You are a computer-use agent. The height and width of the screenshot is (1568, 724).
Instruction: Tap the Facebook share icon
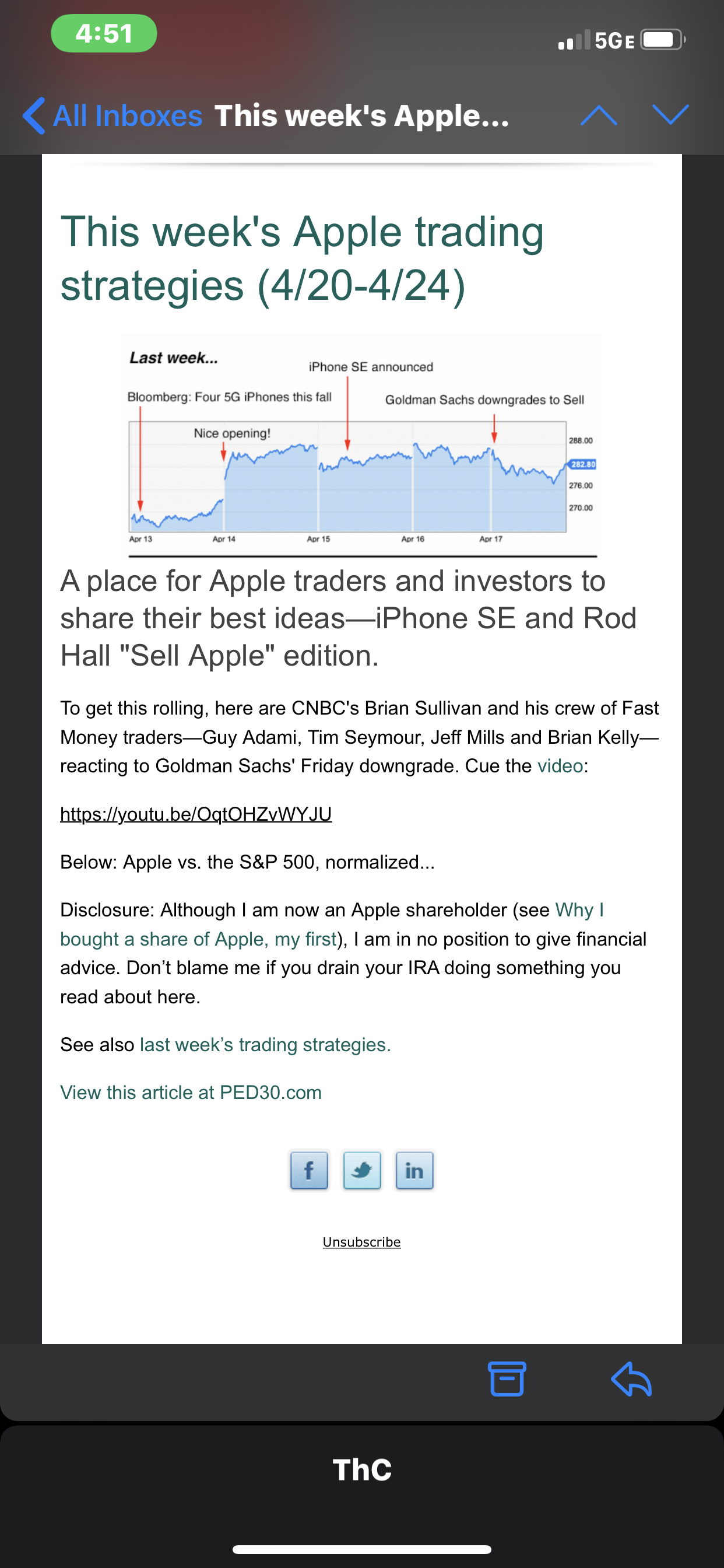(309, 1170)
